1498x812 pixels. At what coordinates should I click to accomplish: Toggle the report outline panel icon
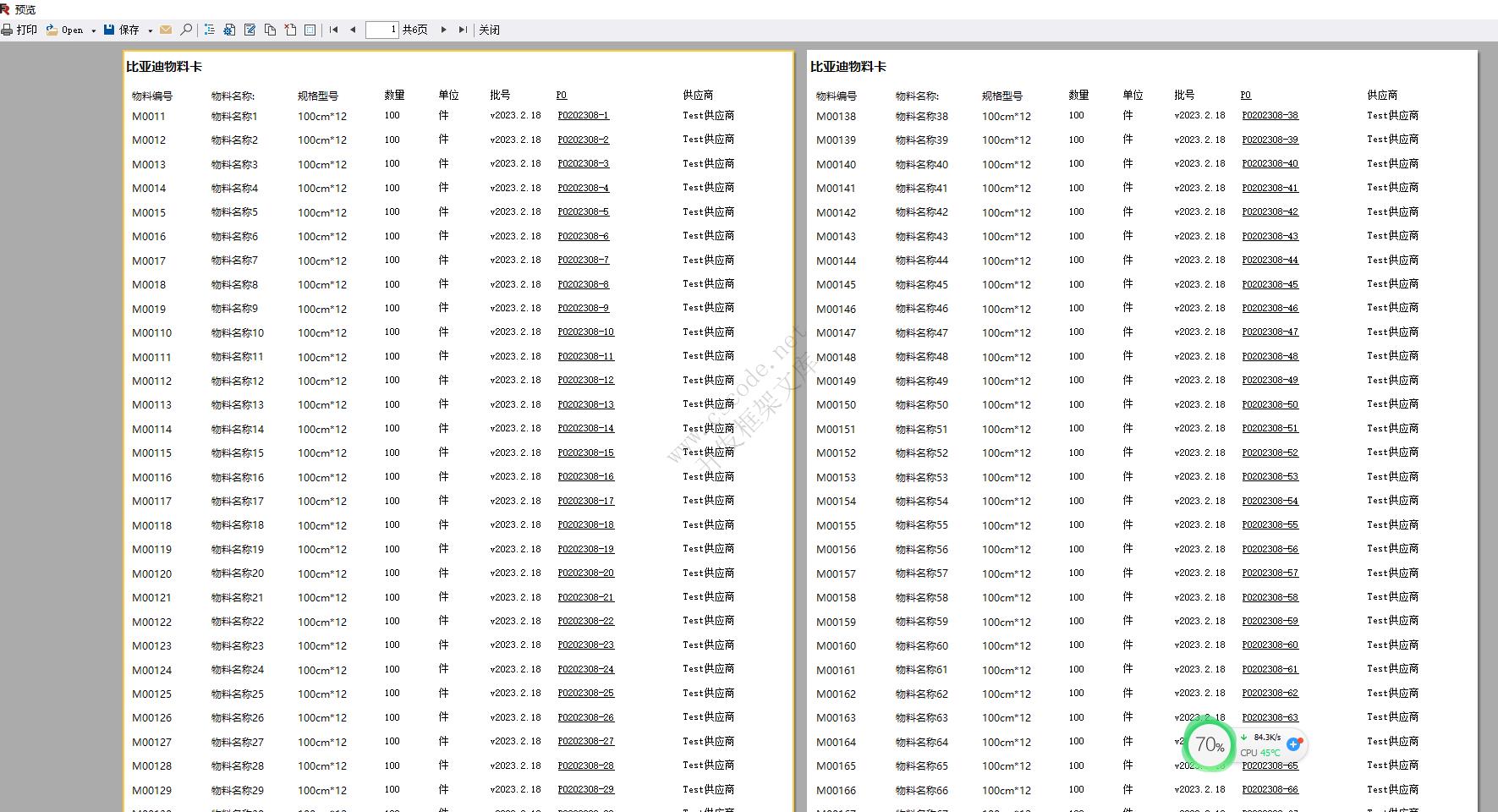point(210,30)
